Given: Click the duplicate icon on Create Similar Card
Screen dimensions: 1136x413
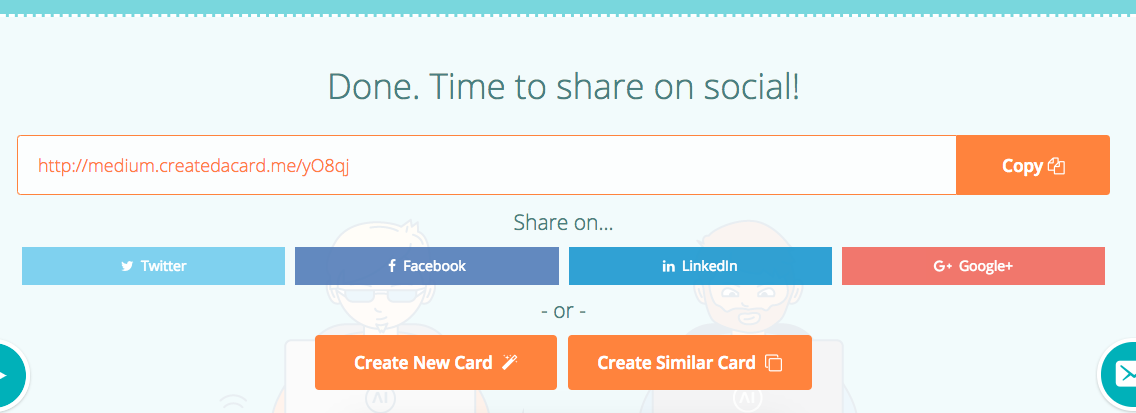Looking at the screenshot, I should (773, 363).
